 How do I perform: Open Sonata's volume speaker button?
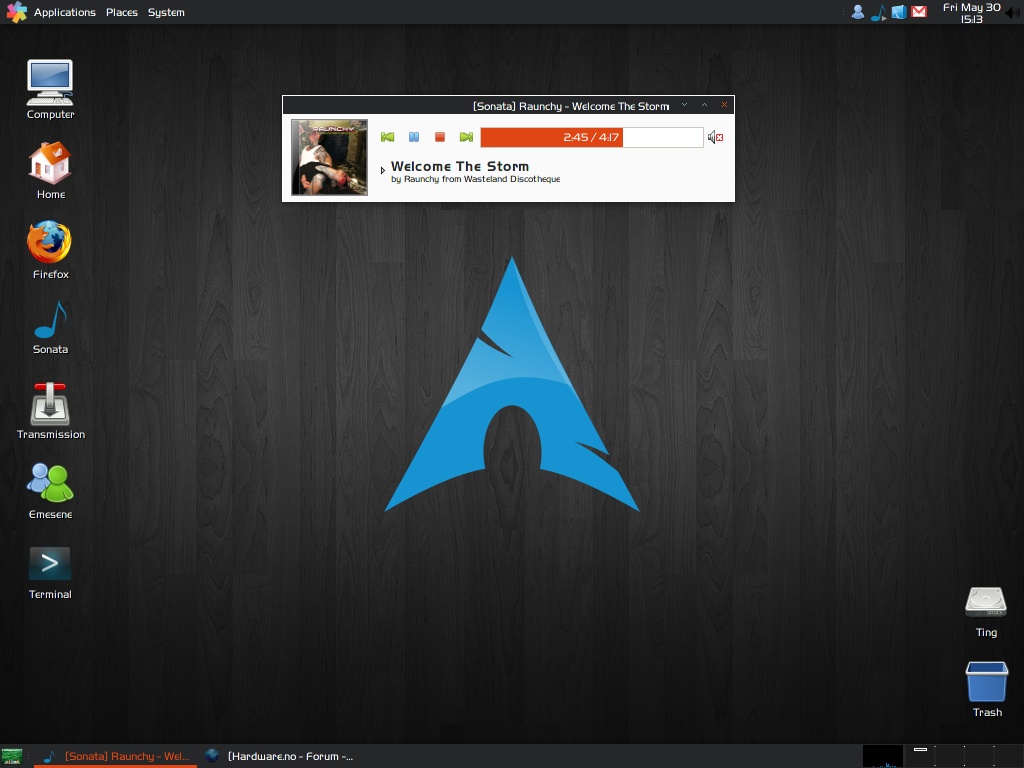[715, 137]
